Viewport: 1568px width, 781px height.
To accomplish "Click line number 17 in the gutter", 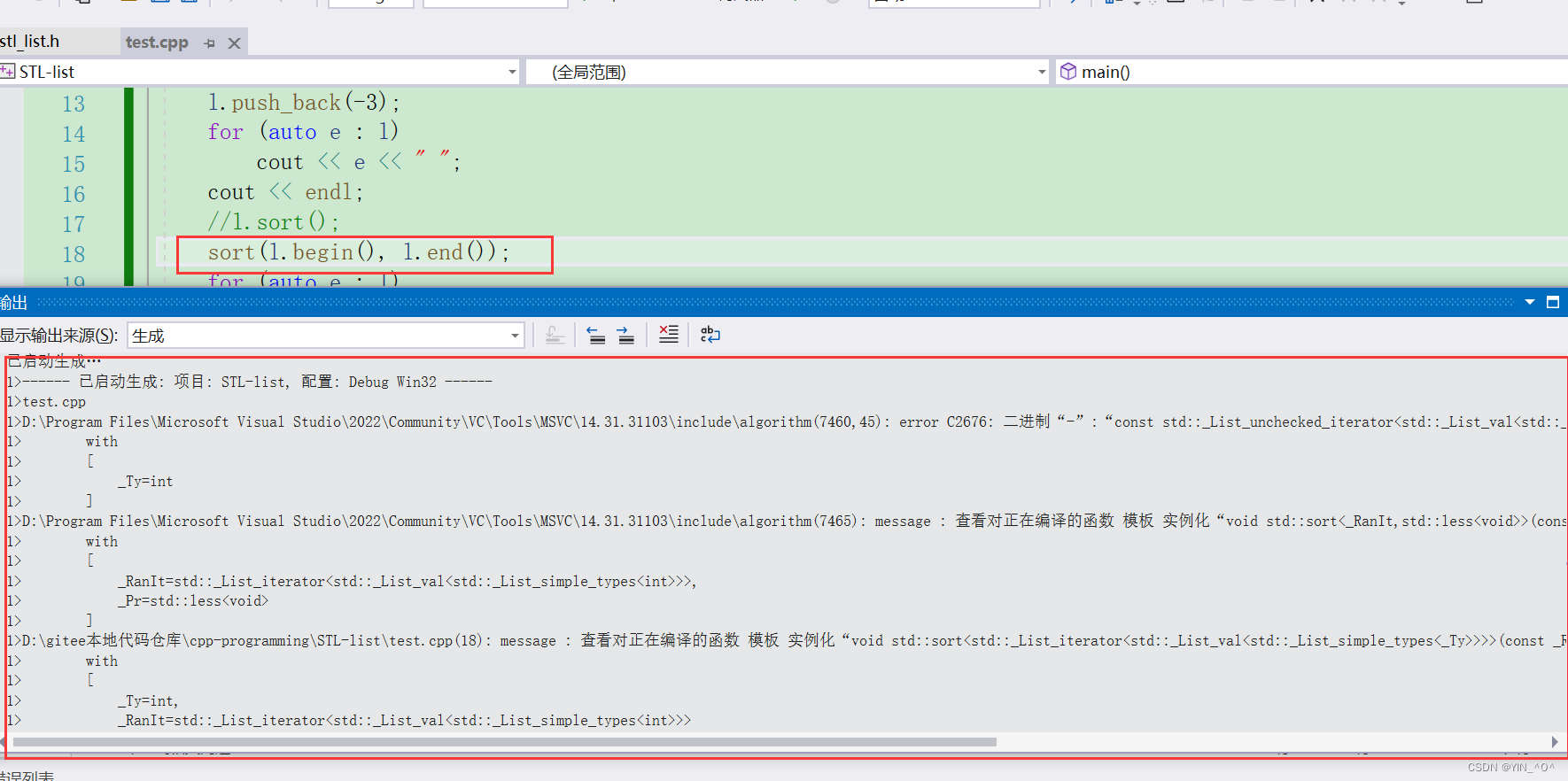I will [74, 225].
